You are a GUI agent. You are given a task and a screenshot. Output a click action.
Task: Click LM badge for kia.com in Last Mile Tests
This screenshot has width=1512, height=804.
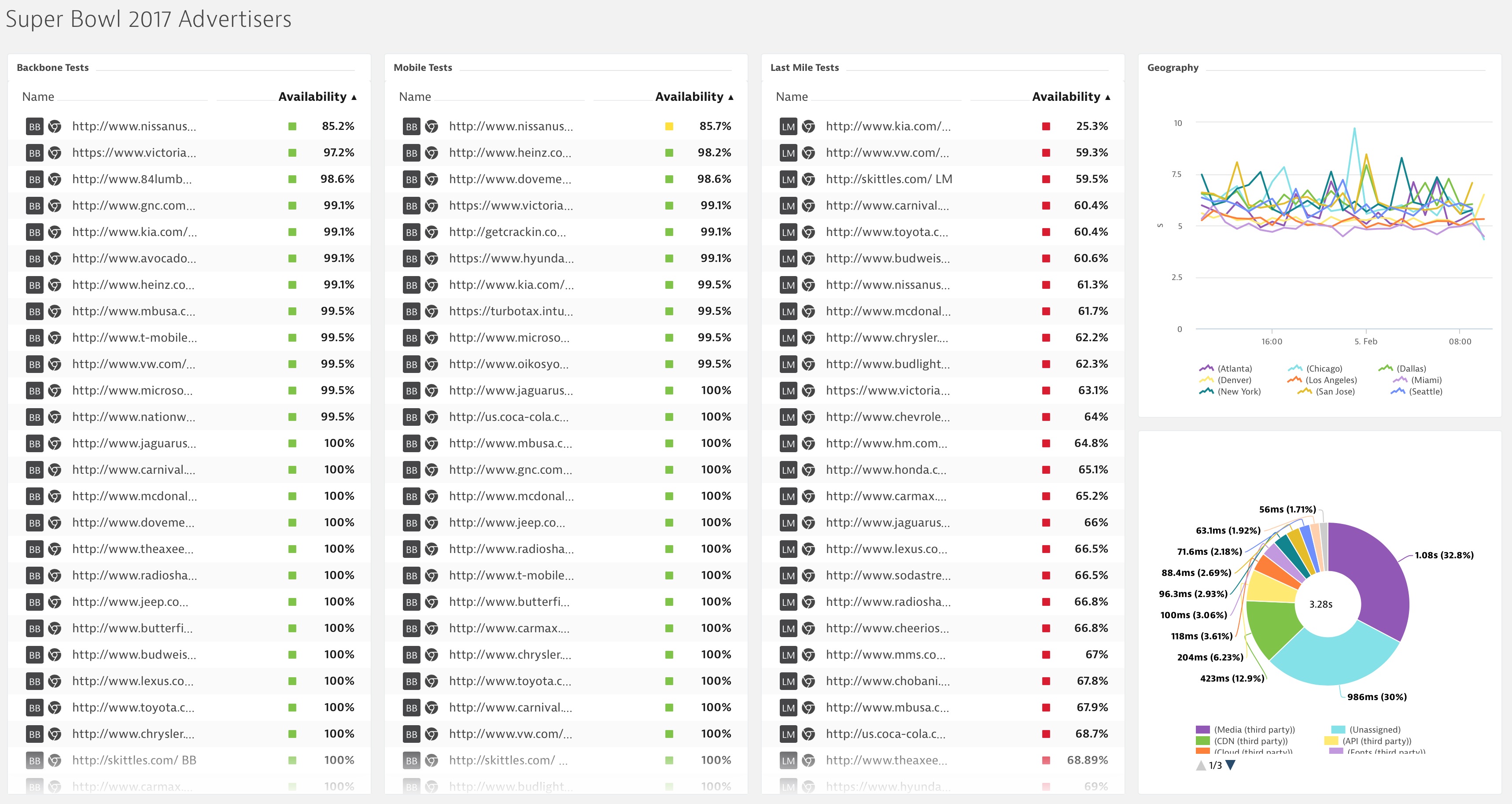click(x=788, y=126)
